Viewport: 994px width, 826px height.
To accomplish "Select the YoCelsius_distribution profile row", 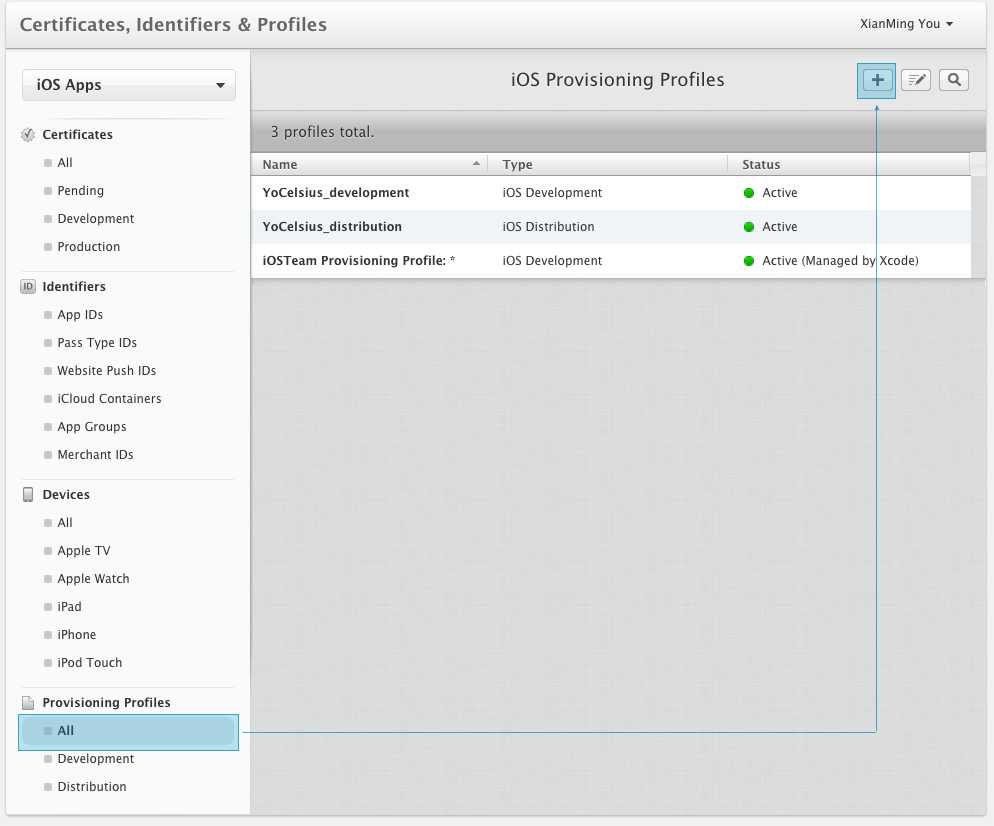I will pyautogui.click(x=332, y=227).
